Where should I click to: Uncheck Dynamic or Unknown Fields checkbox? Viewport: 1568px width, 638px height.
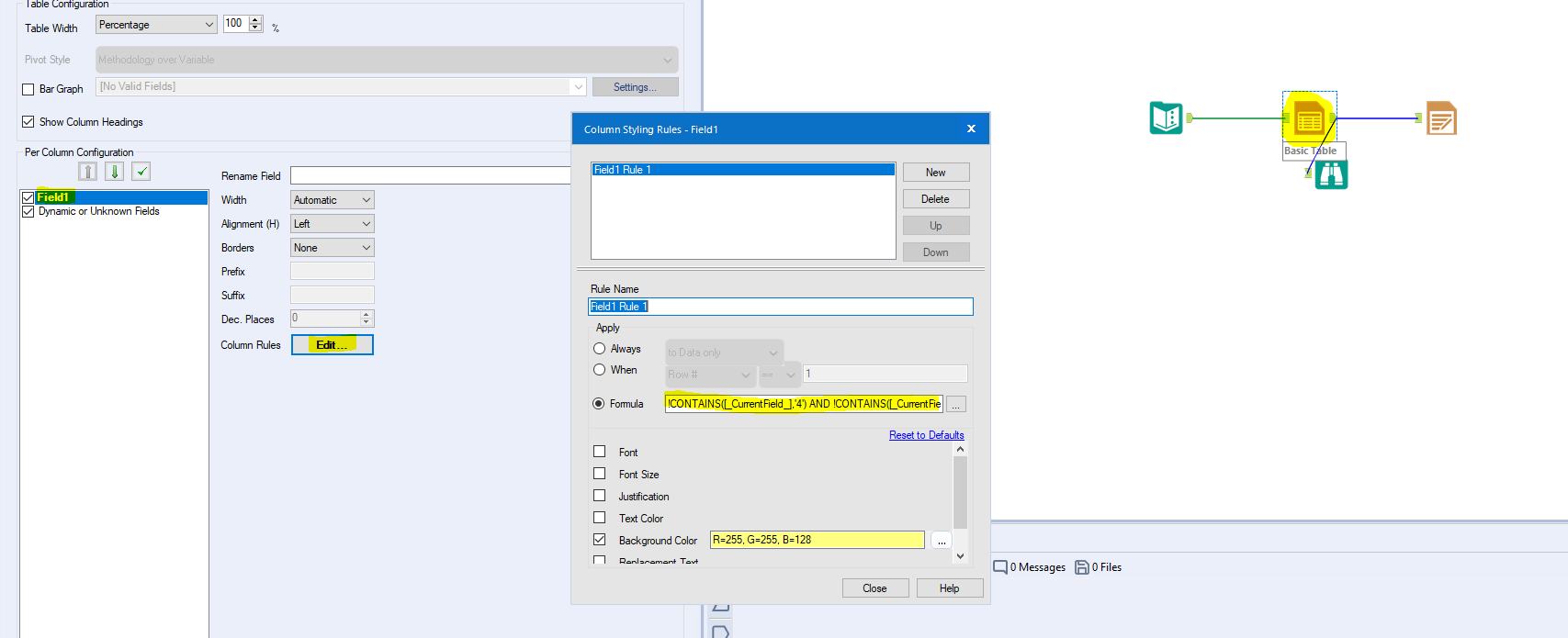click(28, 211)
